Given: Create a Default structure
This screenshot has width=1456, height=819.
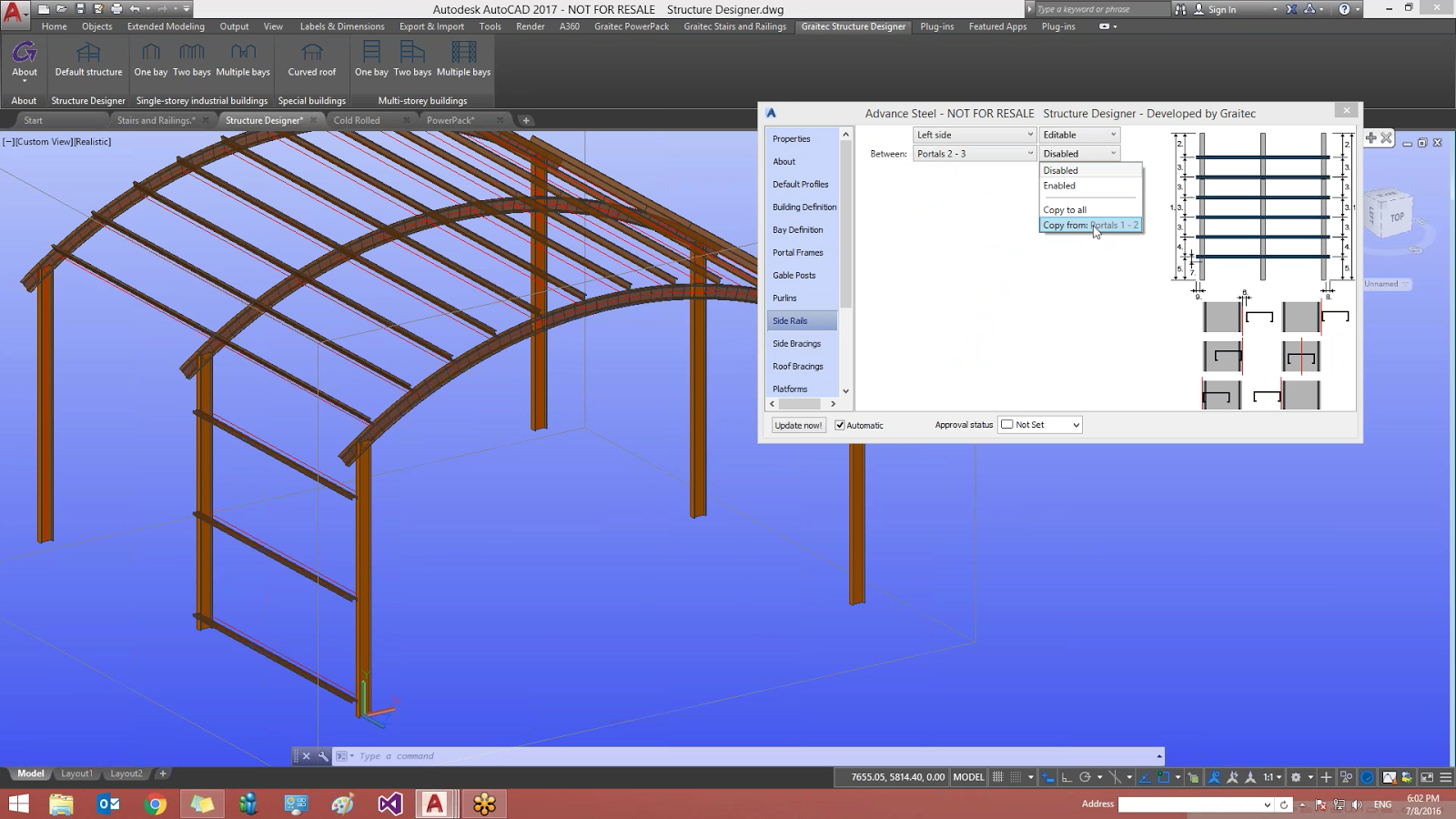Looking at the screenshot, I should coord(88,62).
